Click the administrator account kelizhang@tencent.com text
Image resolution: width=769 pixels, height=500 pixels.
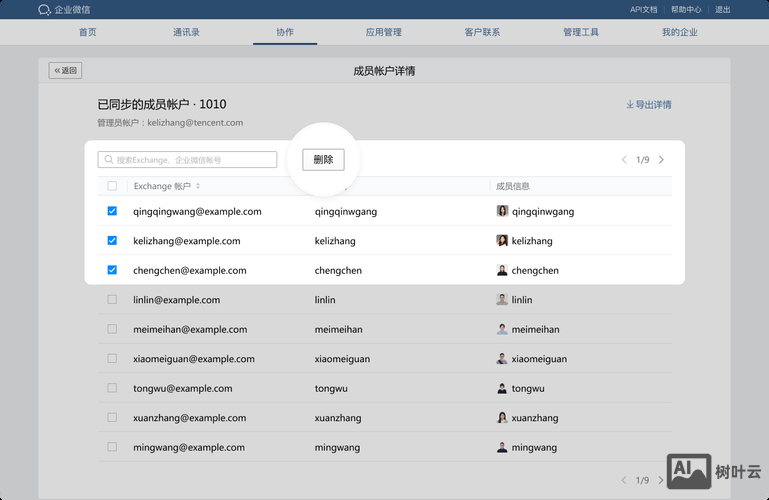coord(195,123)
